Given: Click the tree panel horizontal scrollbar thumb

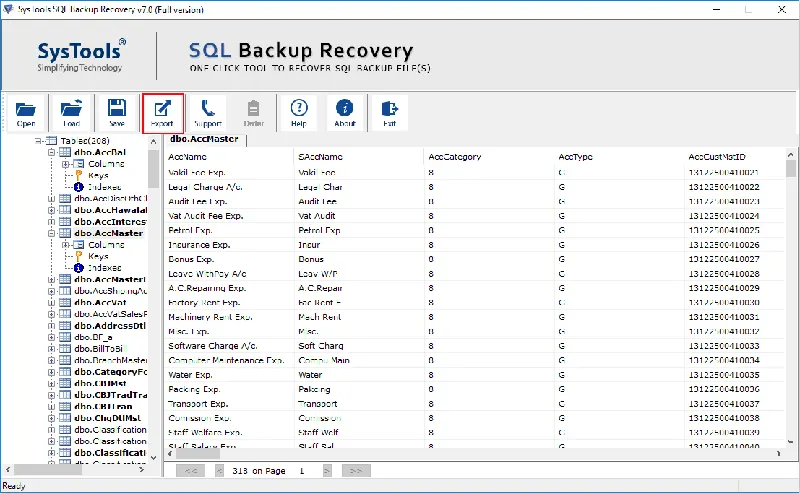Looking at the screenshot, I should click(x=47, y=469).
